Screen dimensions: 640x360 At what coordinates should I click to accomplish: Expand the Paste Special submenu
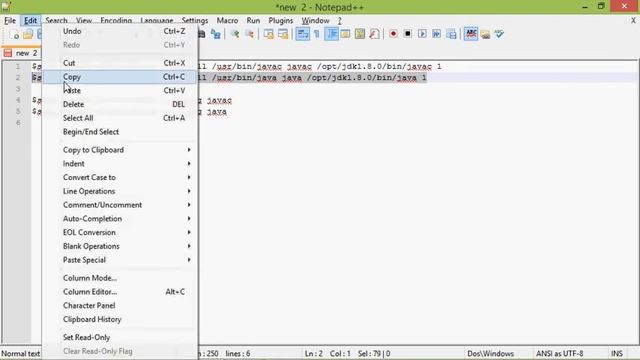(120, 260)
